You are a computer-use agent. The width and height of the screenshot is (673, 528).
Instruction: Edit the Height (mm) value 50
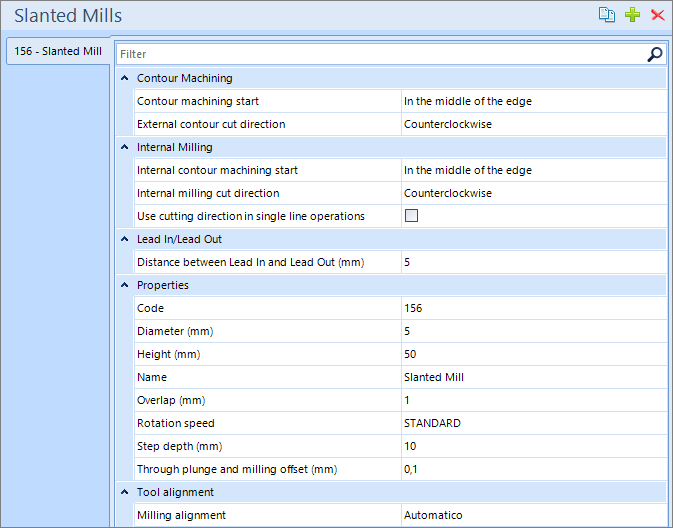(534, 354)
